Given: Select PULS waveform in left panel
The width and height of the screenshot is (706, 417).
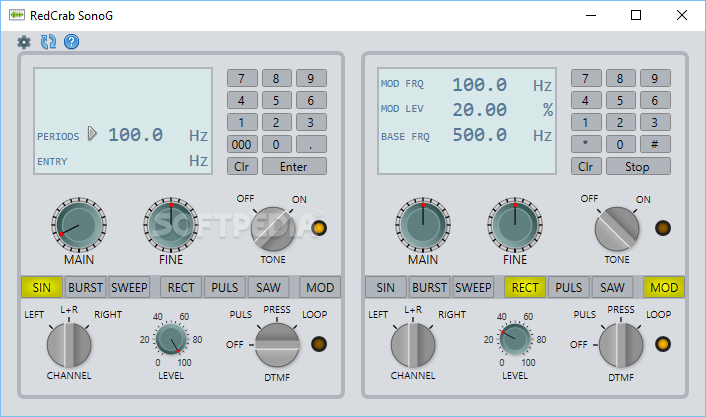Looking at the screenshot, I should coord(225,287).
